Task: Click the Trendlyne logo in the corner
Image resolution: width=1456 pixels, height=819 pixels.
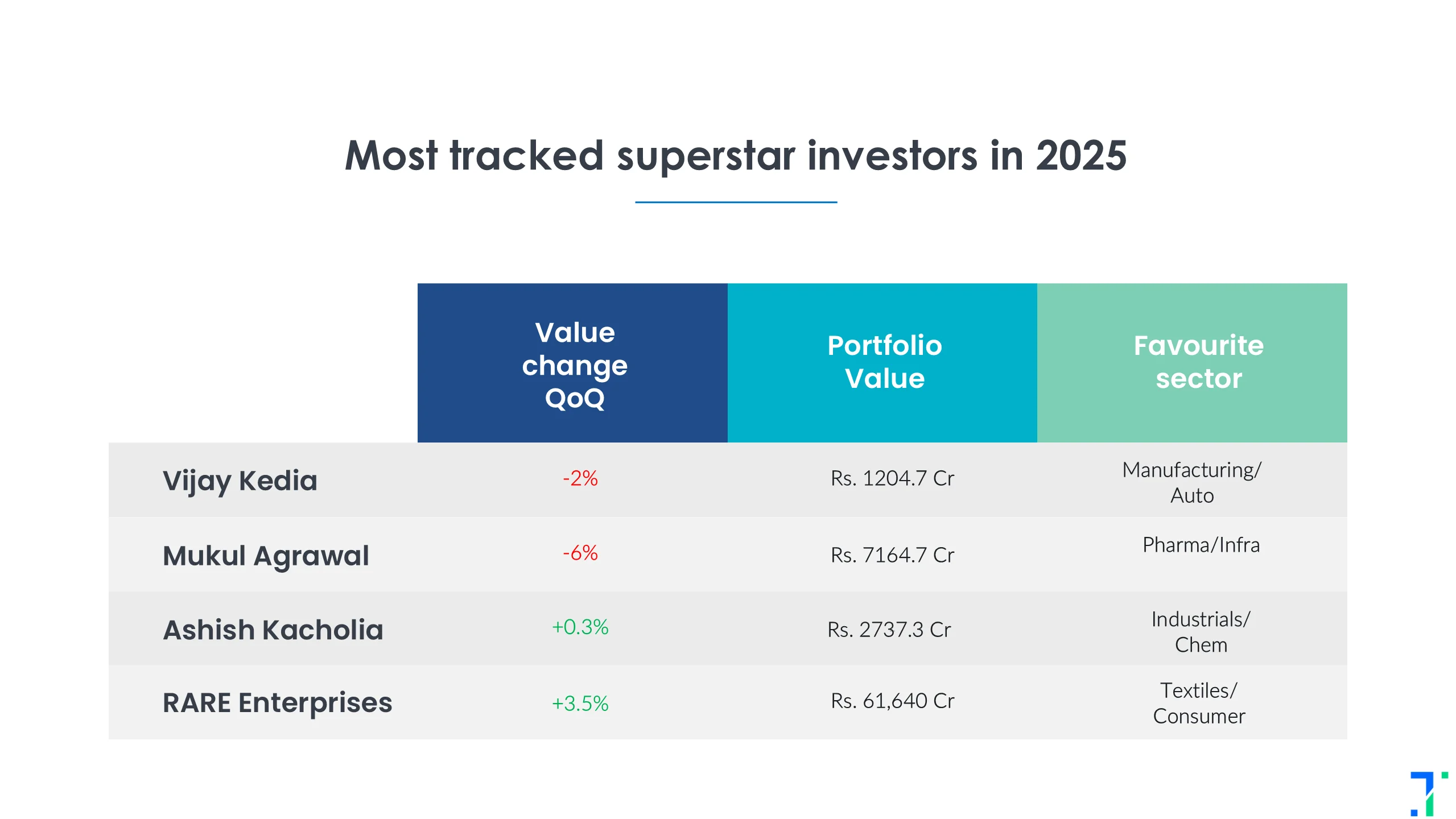Action: coord(1428,793)
